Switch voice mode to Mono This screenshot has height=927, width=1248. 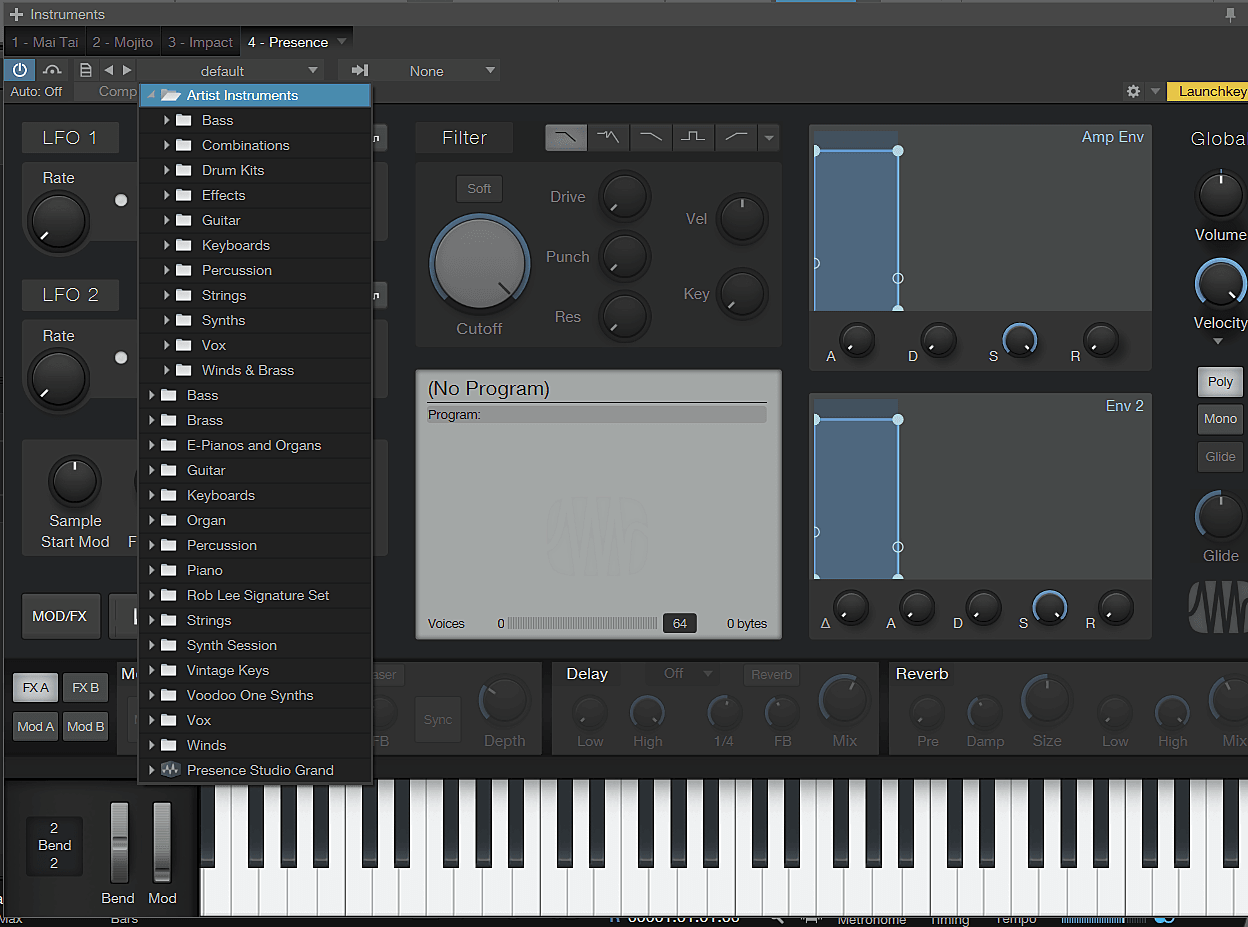point(1220,419)
